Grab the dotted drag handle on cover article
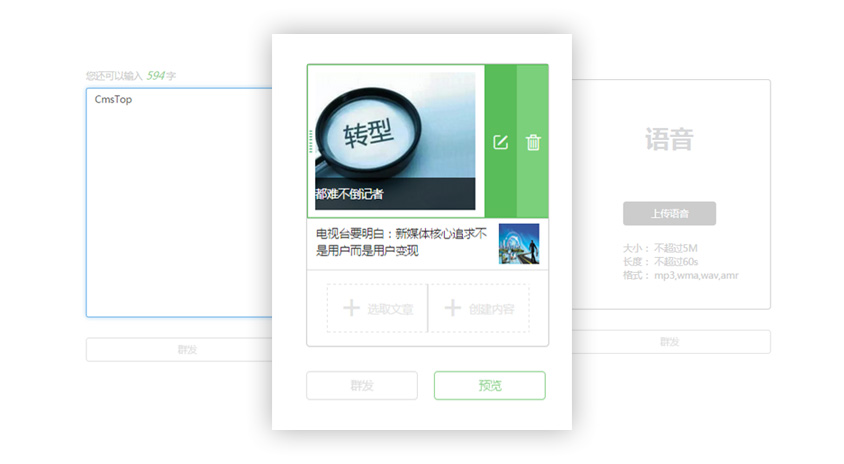Image resolution: width=844 pixels, height=464 pixels. 311,141
